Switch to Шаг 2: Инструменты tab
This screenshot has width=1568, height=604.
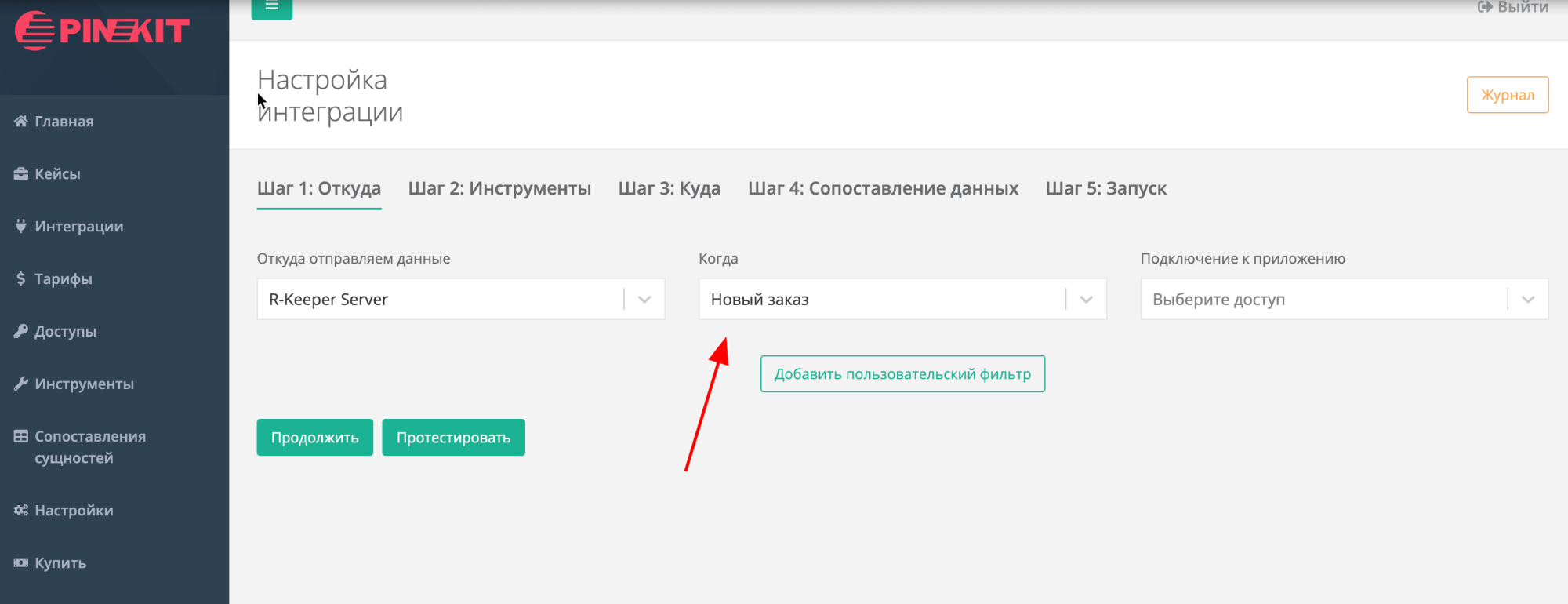point(499,188)
